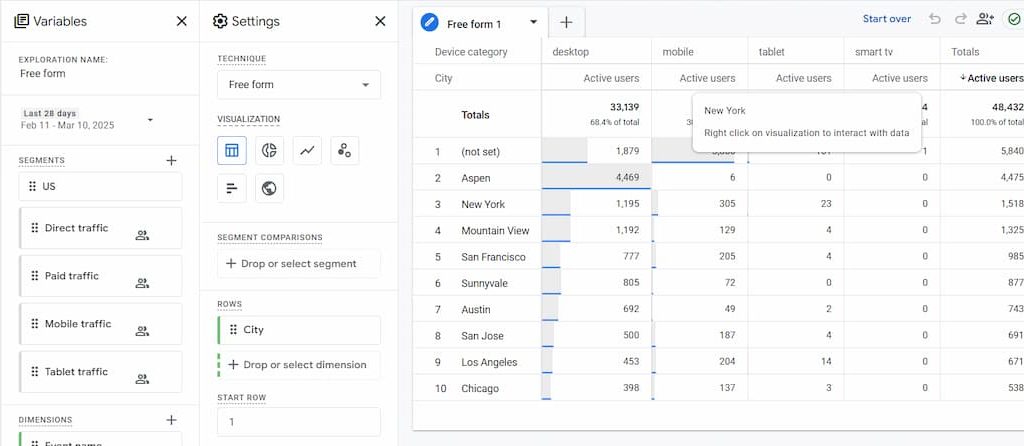The image size is (1024, 446).
Task: Click the share exploration people icon
Action: tap(986, 19)
